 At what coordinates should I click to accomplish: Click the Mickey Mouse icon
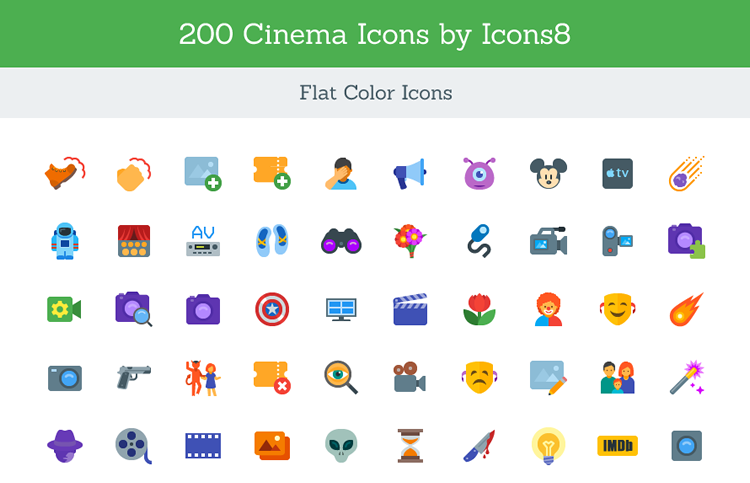click(548, 174)
